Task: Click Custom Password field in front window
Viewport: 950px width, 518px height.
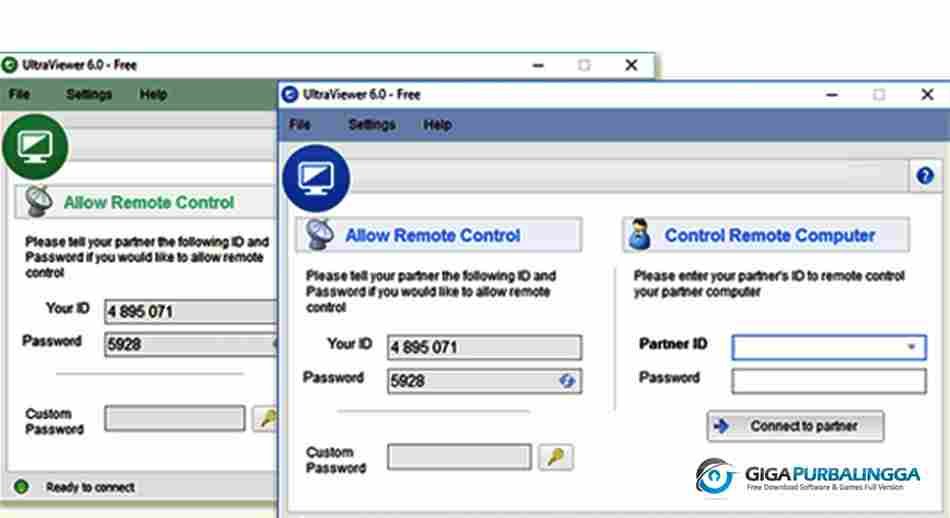Action: 459,457
